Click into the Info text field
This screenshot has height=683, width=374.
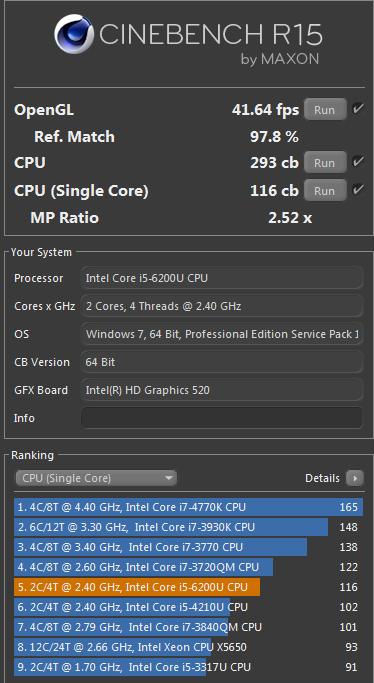(x=222, y=418)
